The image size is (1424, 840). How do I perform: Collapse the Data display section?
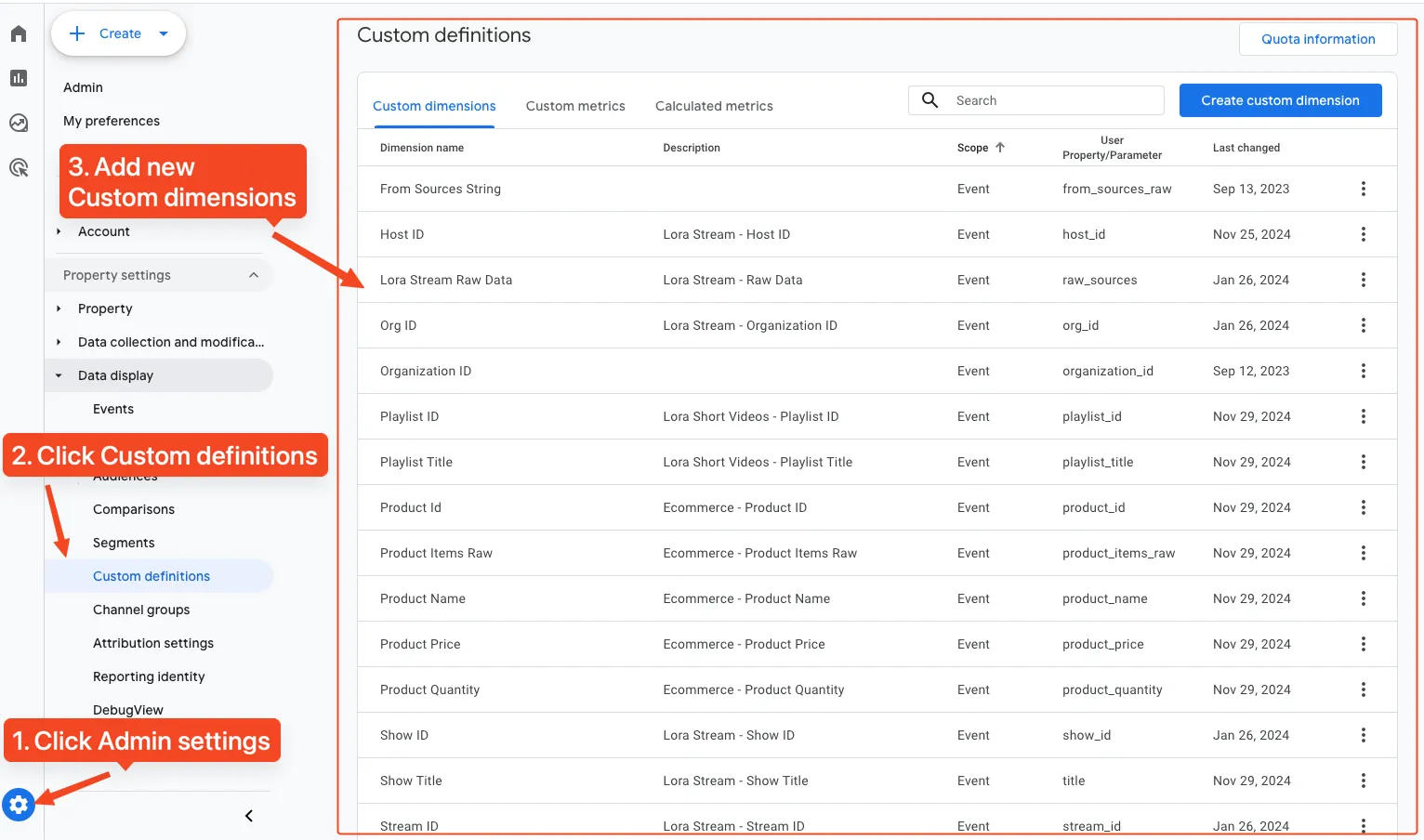click(59, 375)
